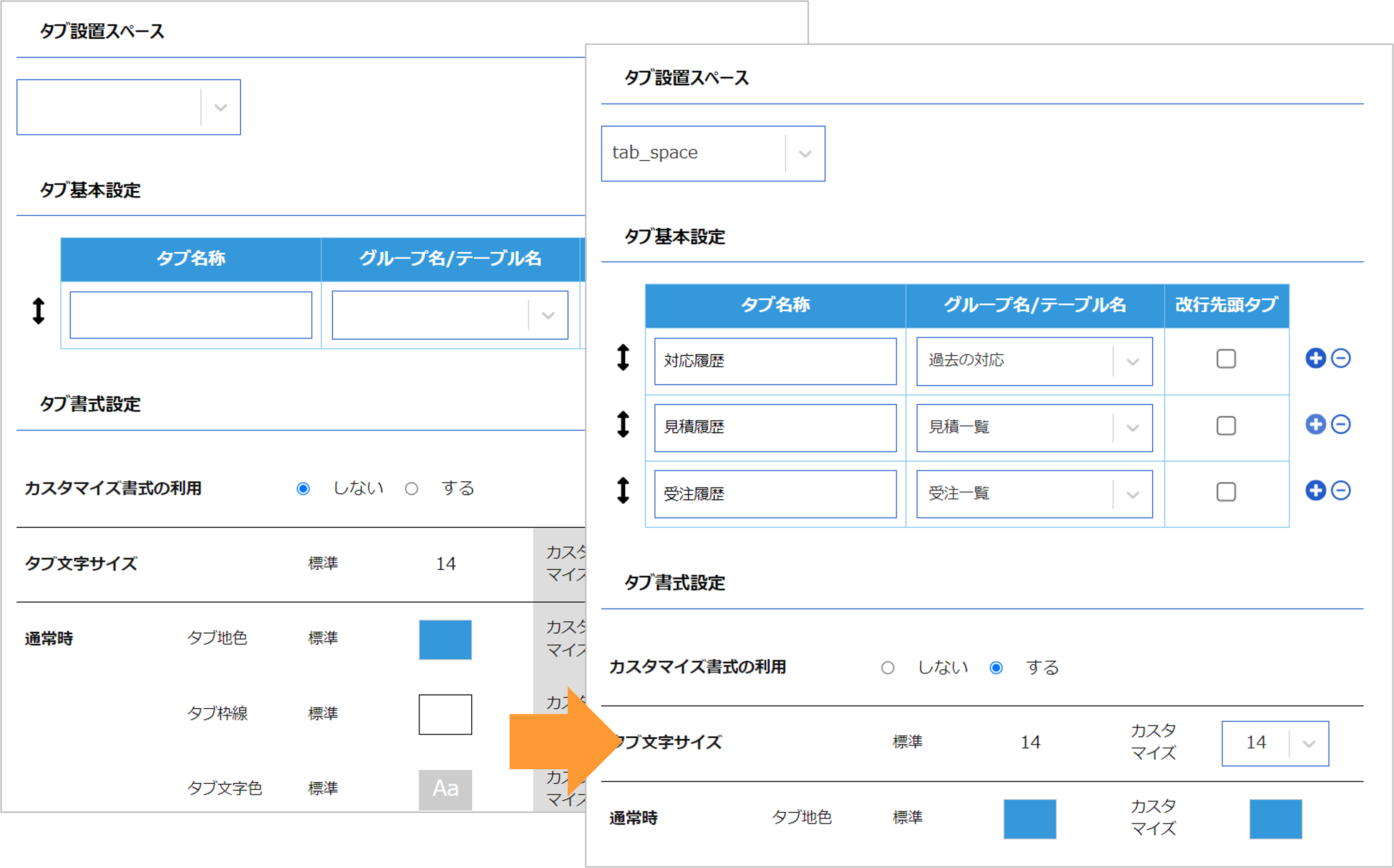Add a row after 受注履歴 with plus icon
Screen dimensions: 1394x868
point(1315,491)
